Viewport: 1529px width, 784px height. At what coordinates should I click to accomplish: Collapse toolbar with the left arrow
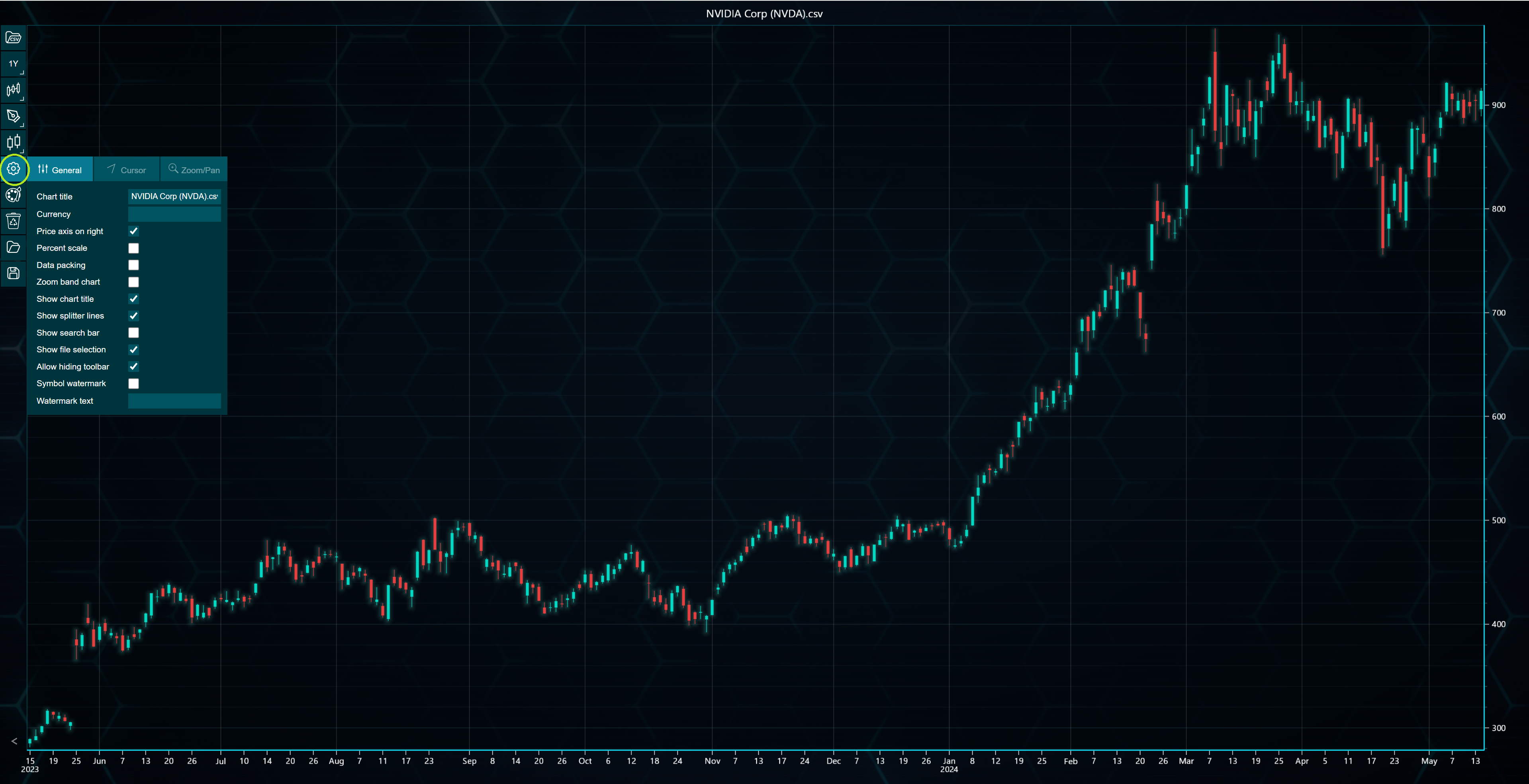[x=14, y=741]
